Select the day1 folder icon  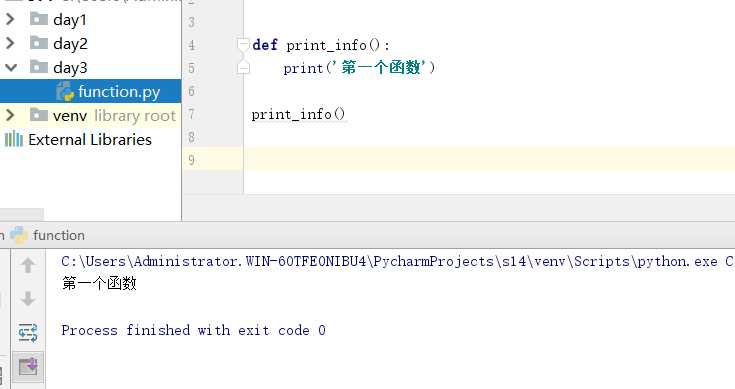(38, 19)
